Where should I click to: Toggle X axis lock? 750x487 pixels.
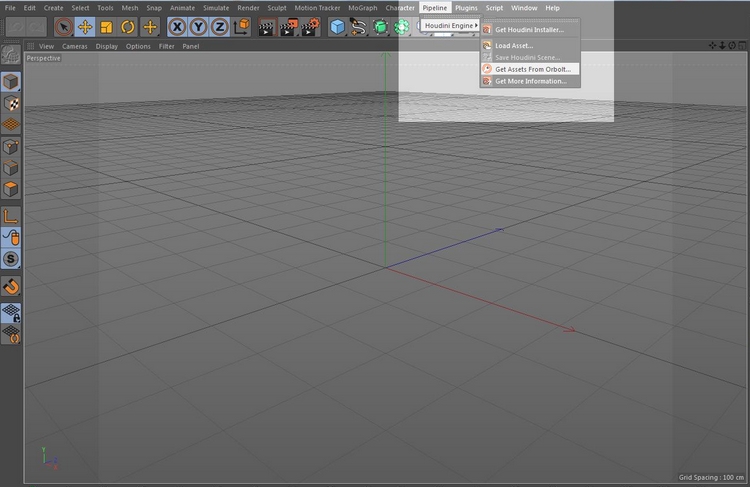coord(177,27)
